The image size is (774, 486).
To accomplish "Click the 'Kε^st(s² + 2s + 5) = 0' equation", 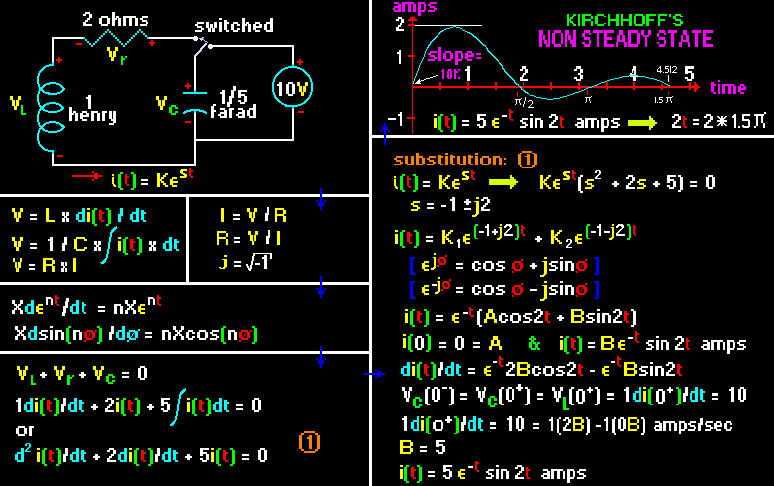I will pos(627,181).
